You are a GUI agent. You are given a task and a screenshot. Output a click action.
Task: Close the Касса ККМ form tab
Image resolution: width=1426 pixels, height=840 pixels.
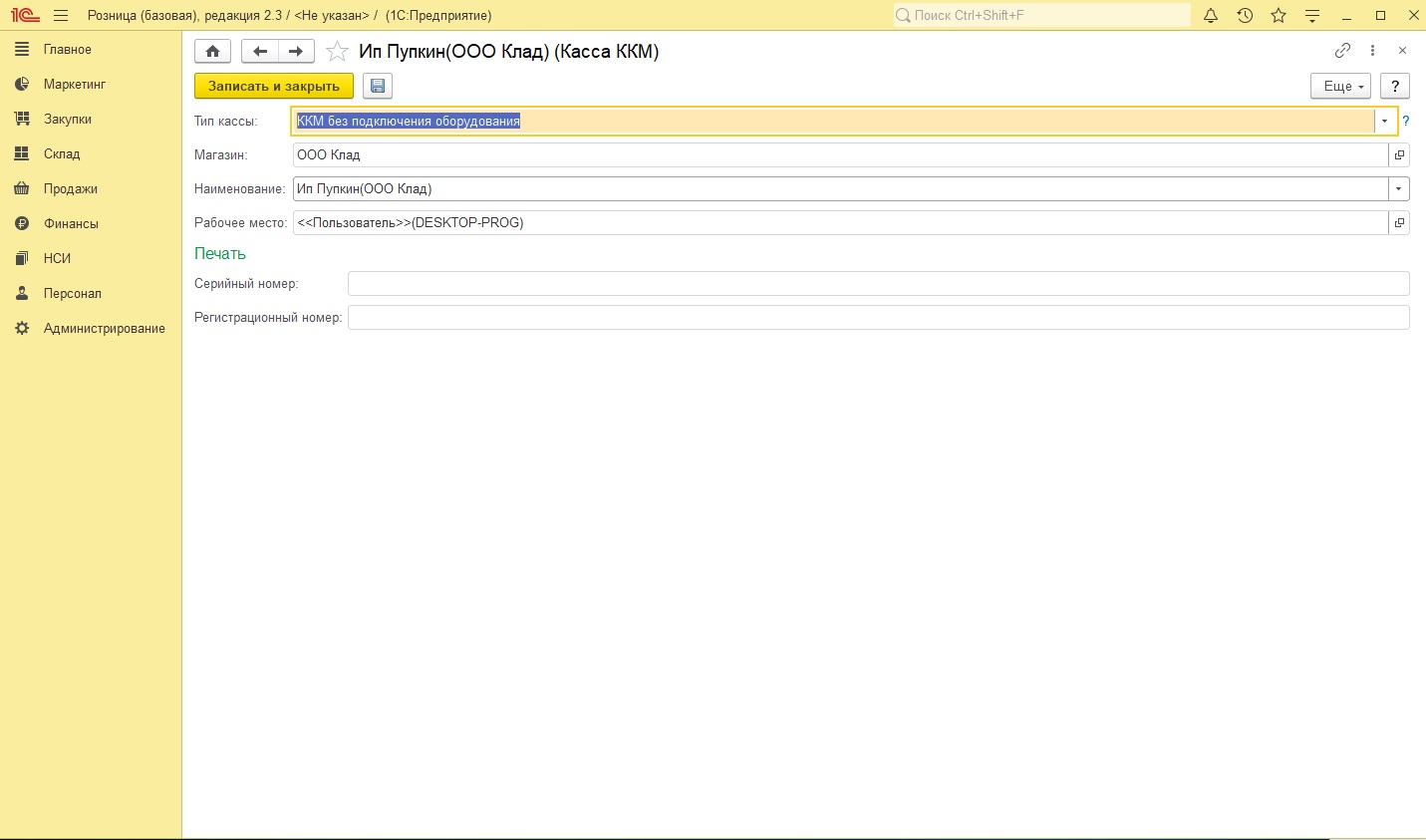click(x=1402, y=51)
